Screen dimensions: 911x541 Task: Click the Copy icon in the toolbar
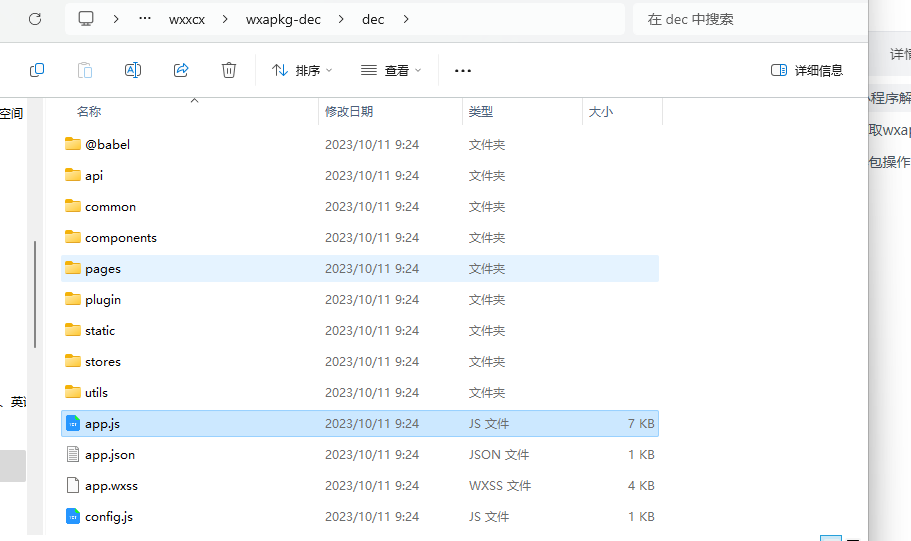click(37, 70)
